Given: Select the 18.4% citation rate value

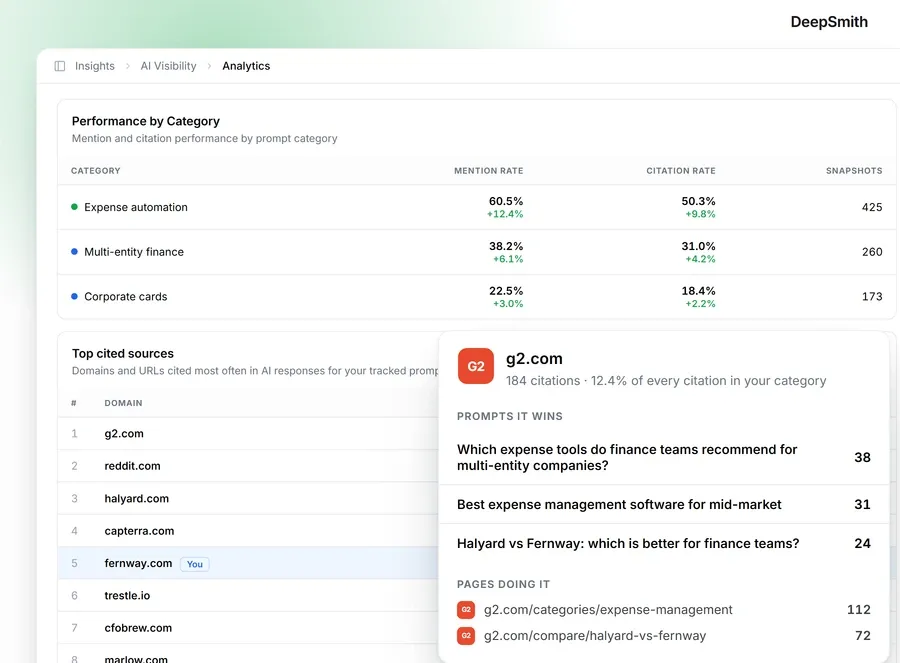Looking at the screenshot, I should coord(698,290).
